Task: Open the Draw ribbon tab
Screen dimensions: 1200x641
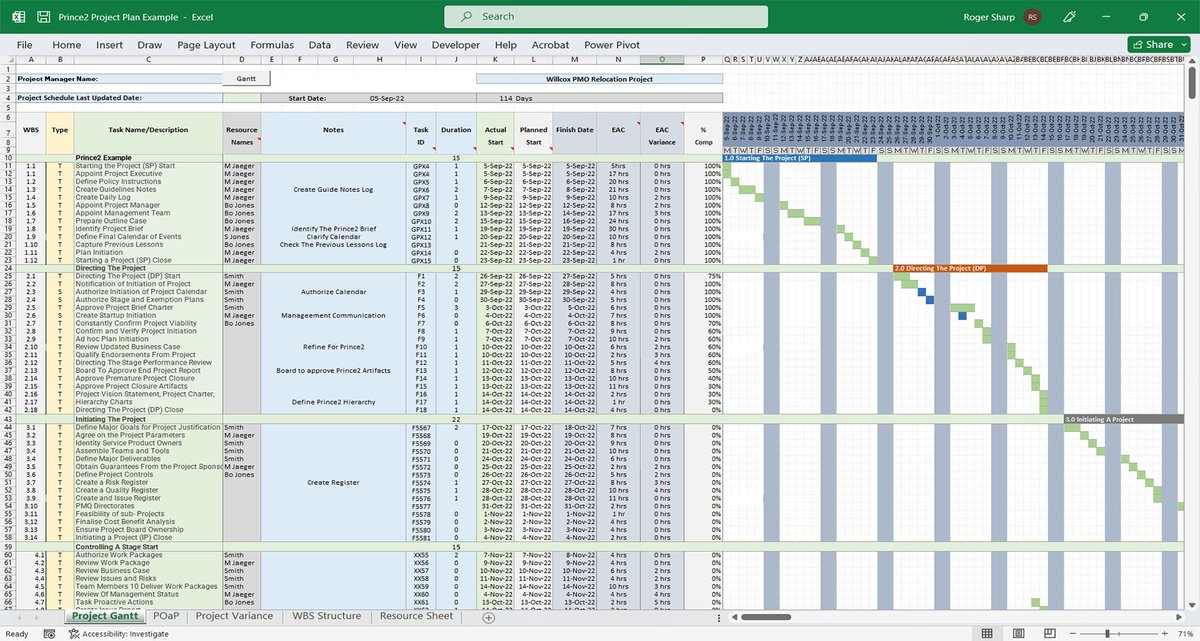Action: [150, 45]
